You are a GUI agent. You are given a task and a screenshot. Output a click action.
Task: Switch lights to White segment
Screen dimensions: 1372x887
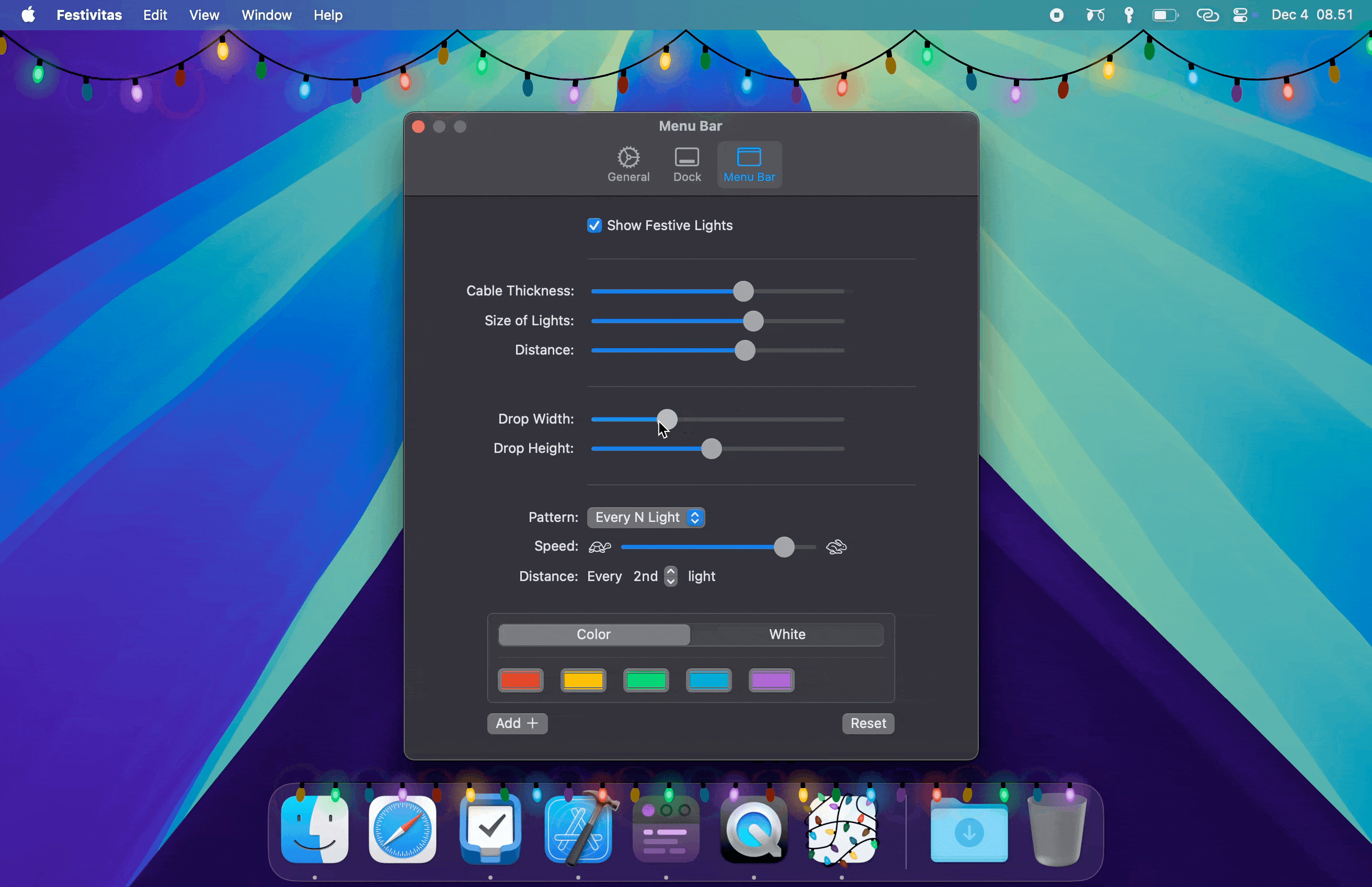point(787,634)
